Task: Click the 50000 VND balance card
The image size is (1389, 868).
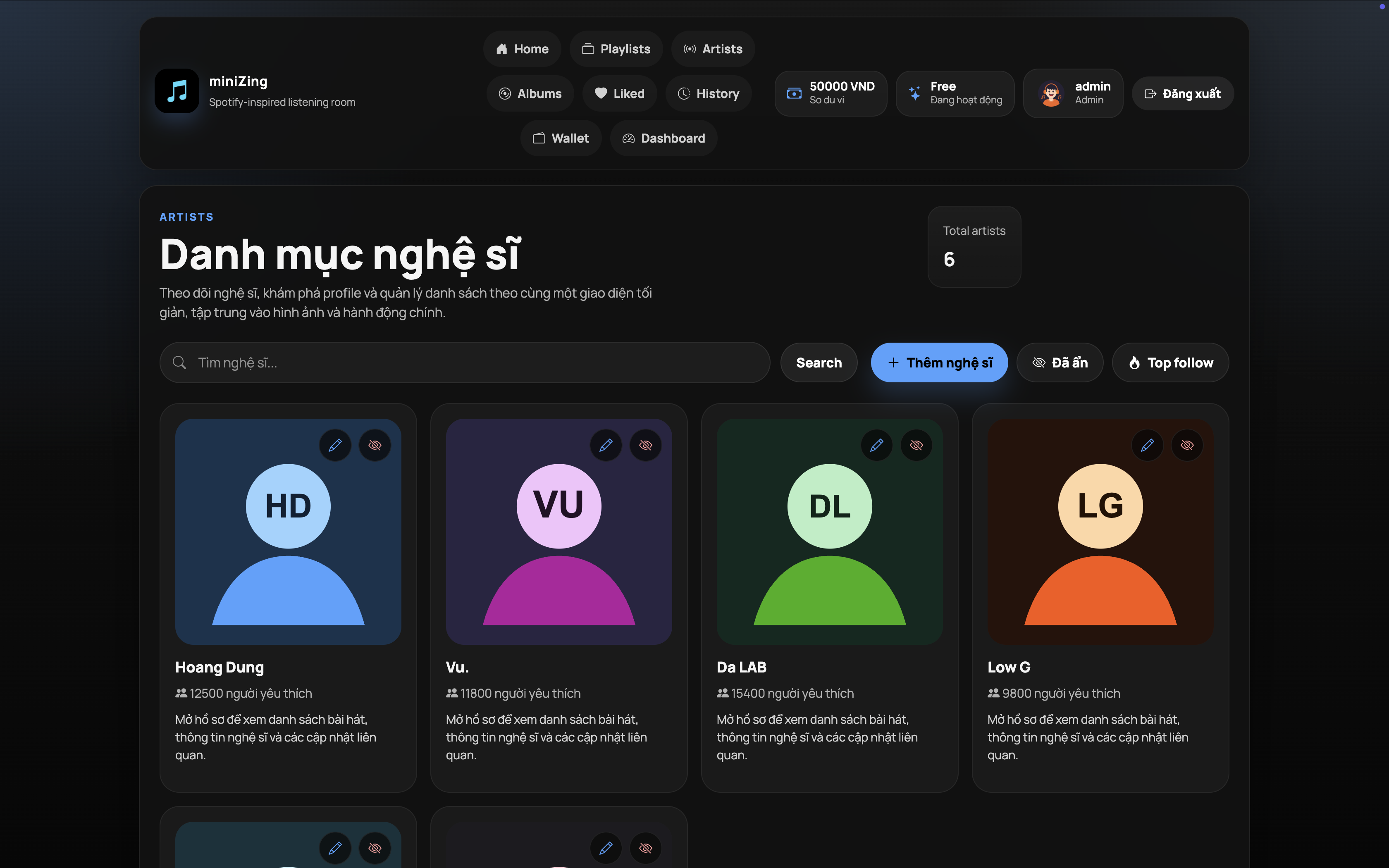Action: 831,93
